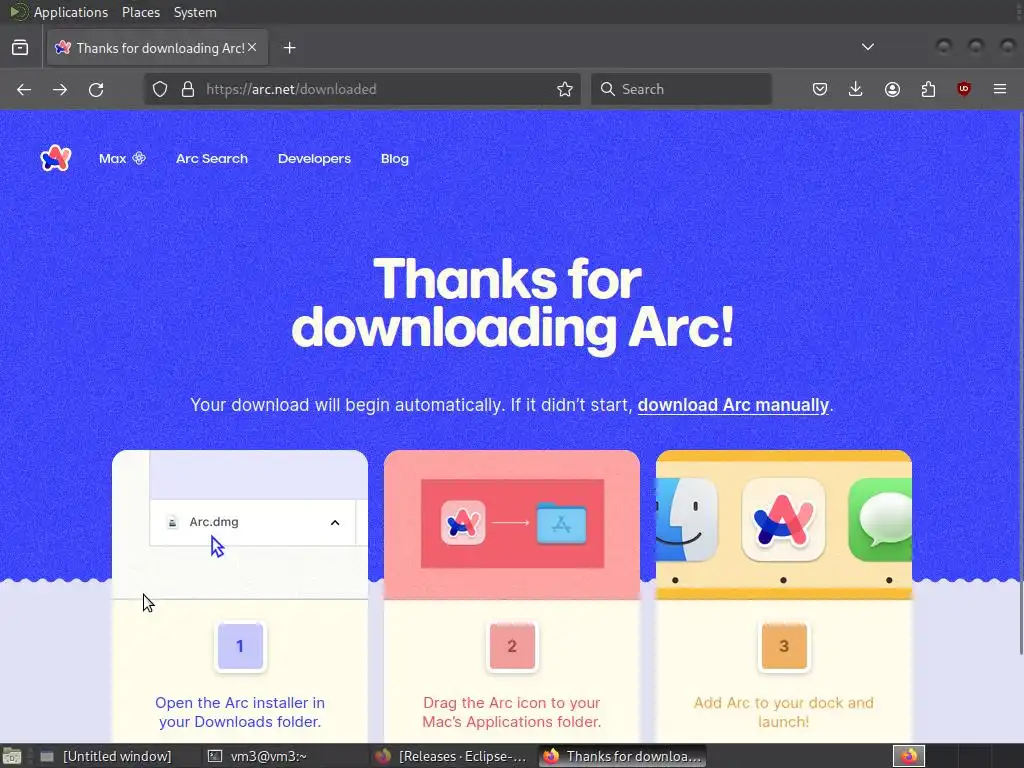Open the Places menu
The width and height of the screenshot is (1024, 768).
pos(140,12)
